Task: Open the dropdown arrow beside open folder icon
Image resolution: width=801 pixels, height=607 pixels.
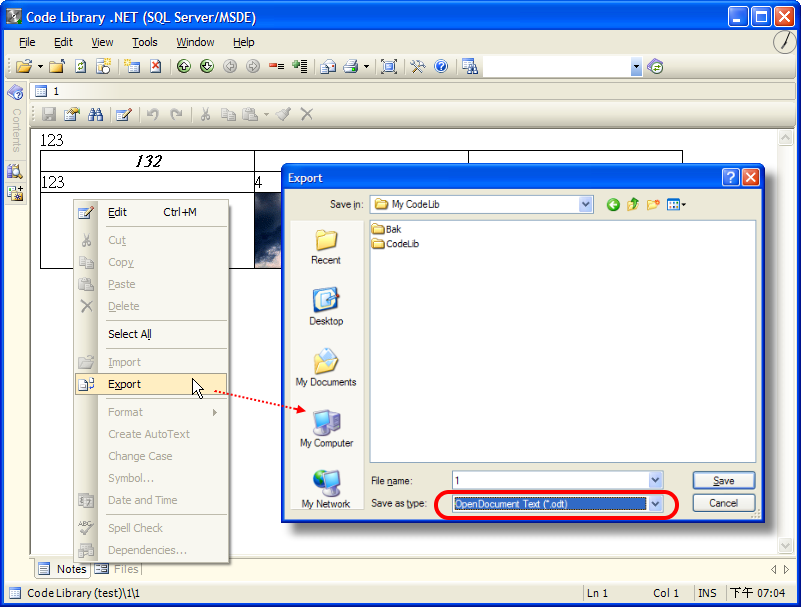Action: (x=40, y=67)
